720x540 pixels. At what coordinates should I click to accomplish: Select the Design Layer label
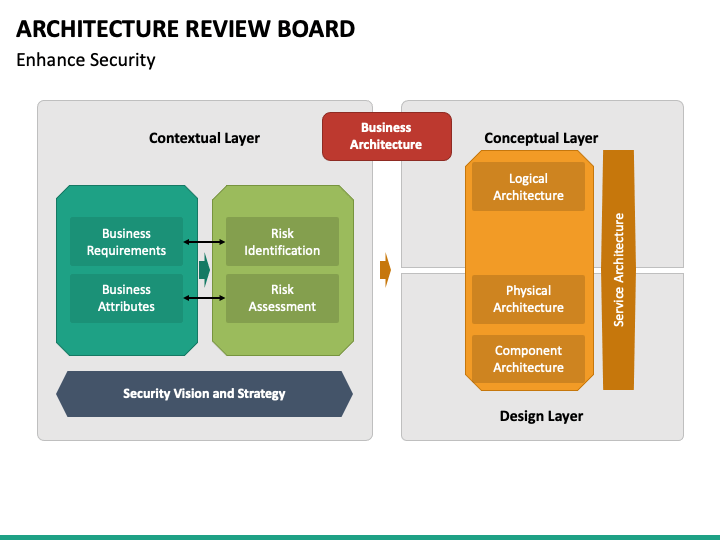[x=541, y=416]
